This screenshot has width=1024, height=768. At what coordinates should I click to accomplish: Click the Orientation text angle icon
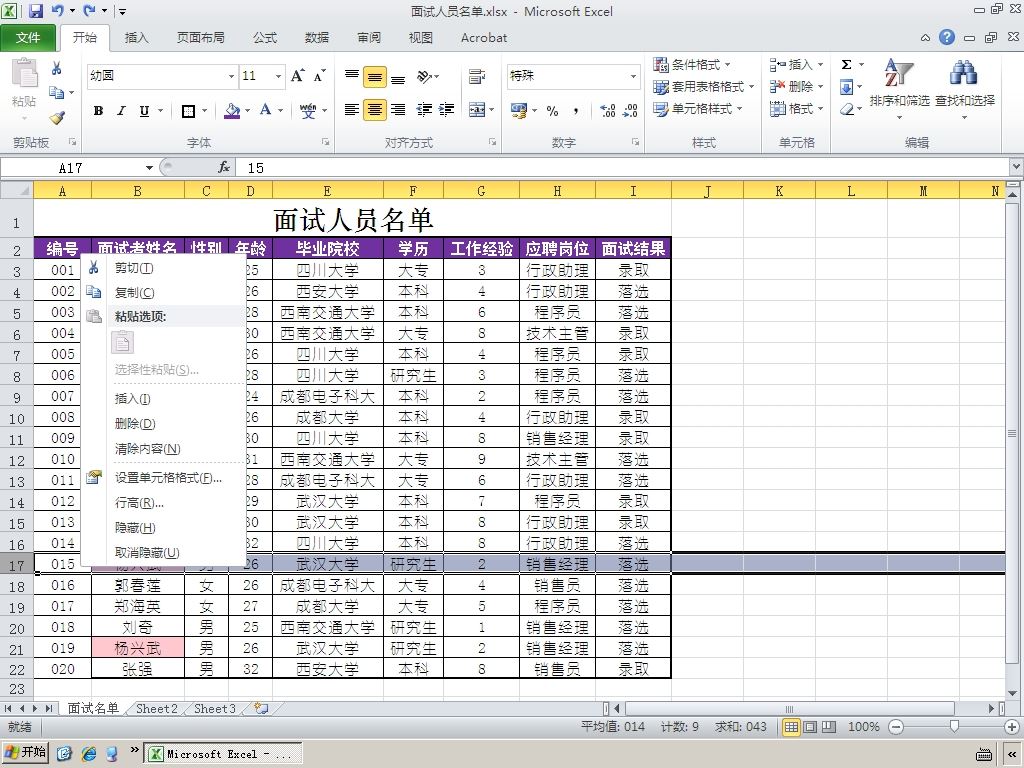(x=424, y=76)
